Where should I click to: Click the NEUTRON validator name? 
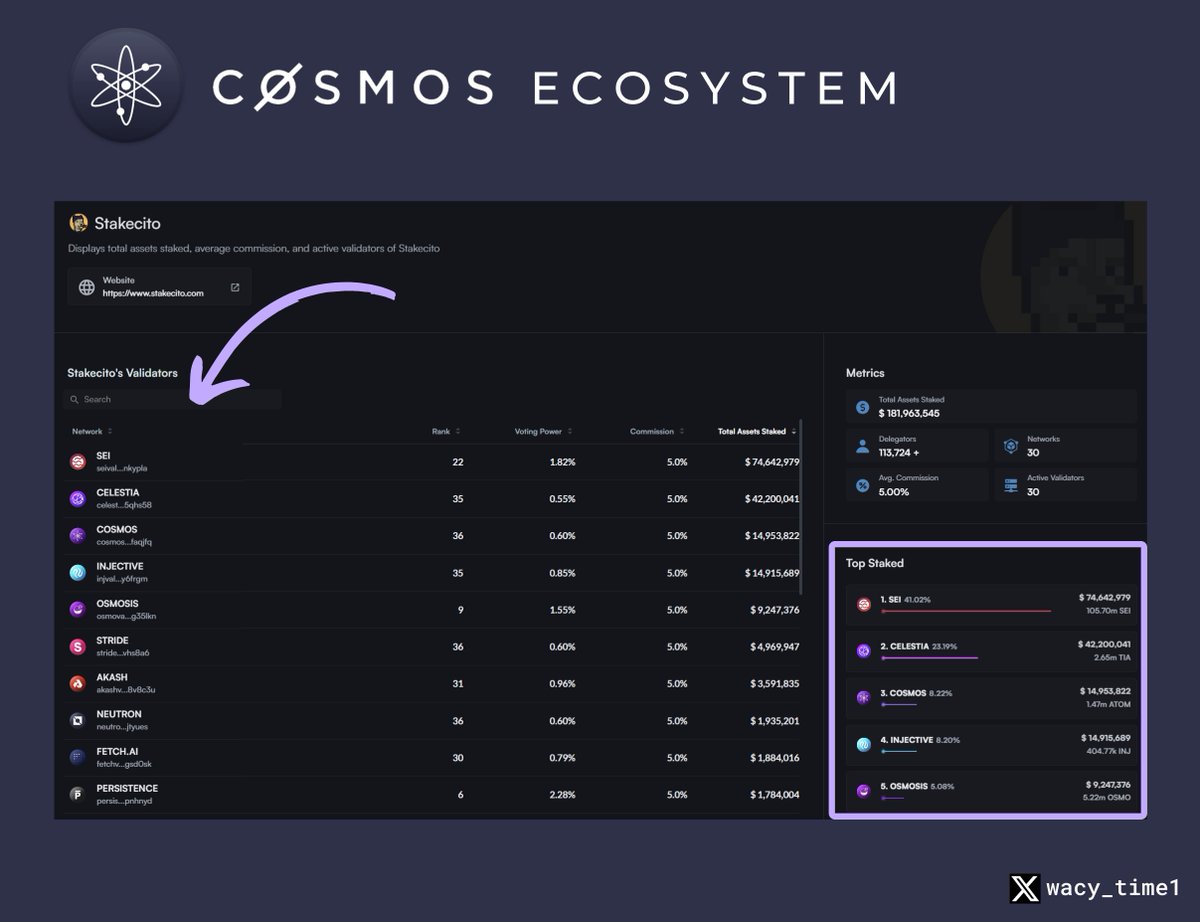pos(119,714)
